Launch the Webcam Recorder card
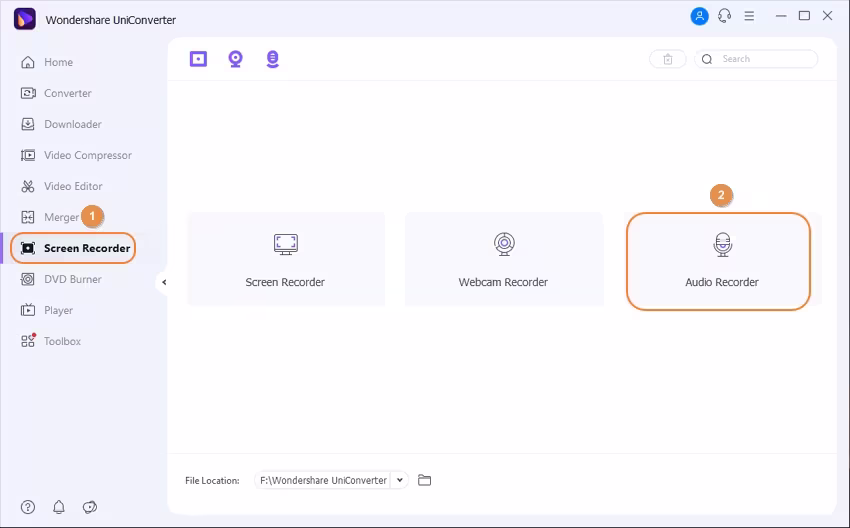 click(x=504, y=259)
